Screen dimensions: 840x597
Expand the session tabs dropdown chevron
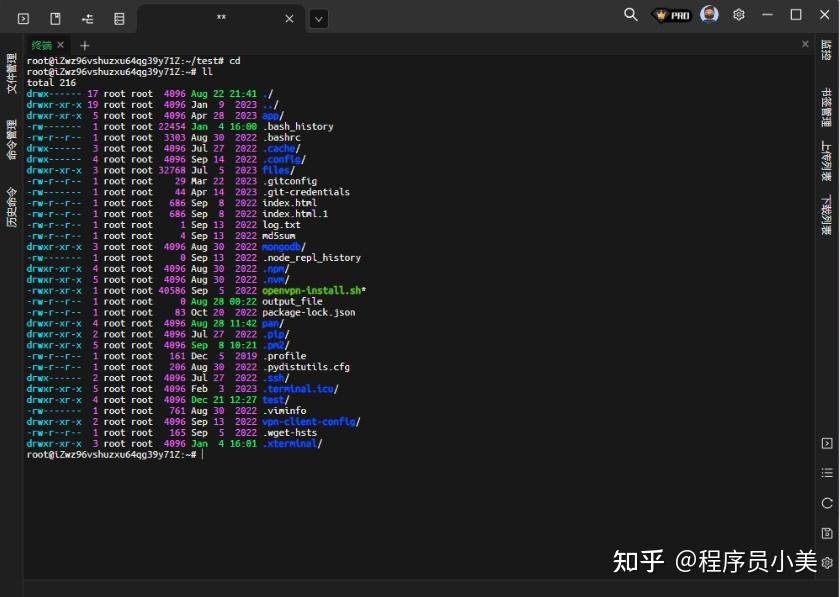319,19
